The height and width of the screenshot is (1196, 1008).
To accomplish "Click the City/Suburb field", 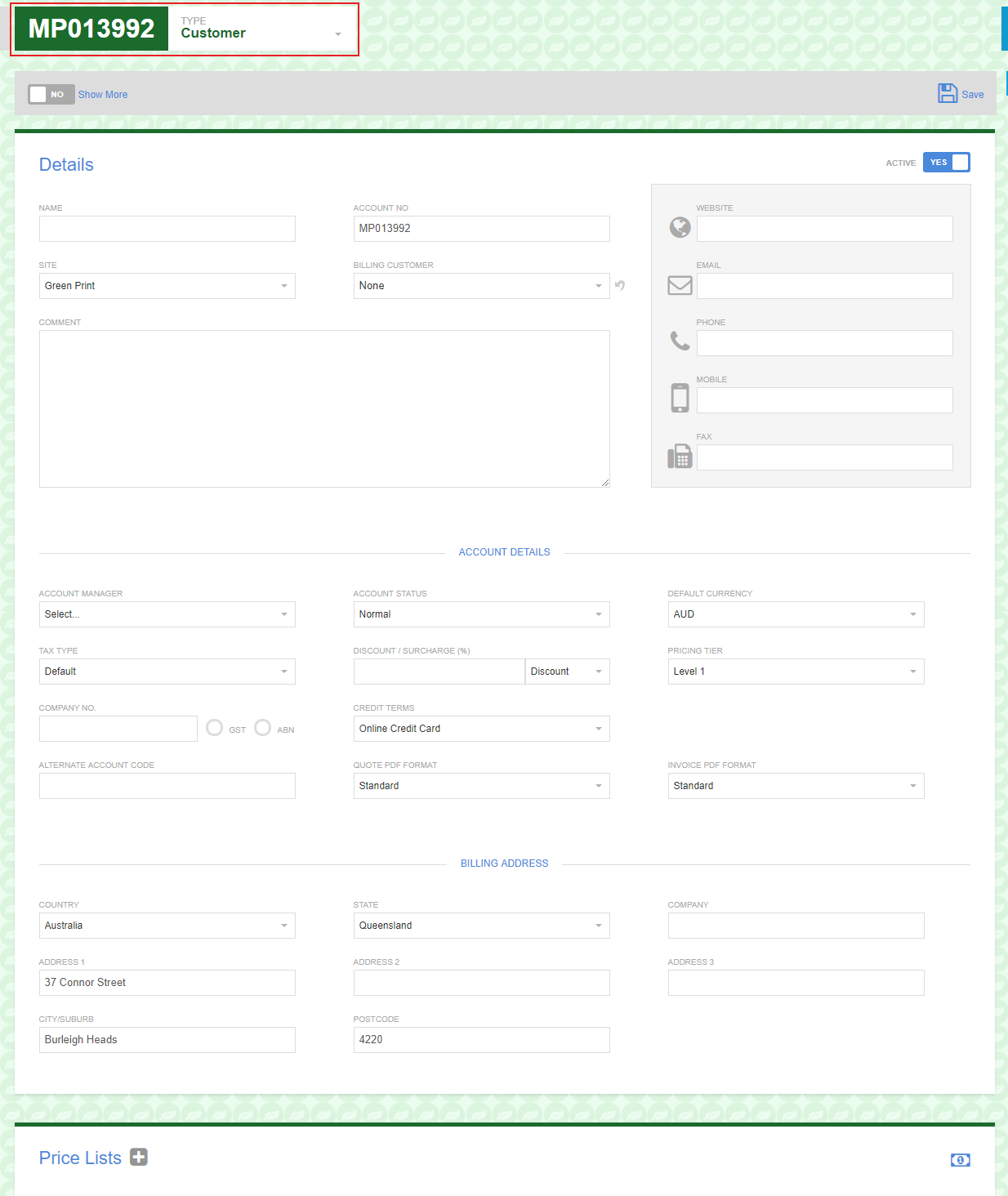I will pyautogui.click(x=167, y=1040).
